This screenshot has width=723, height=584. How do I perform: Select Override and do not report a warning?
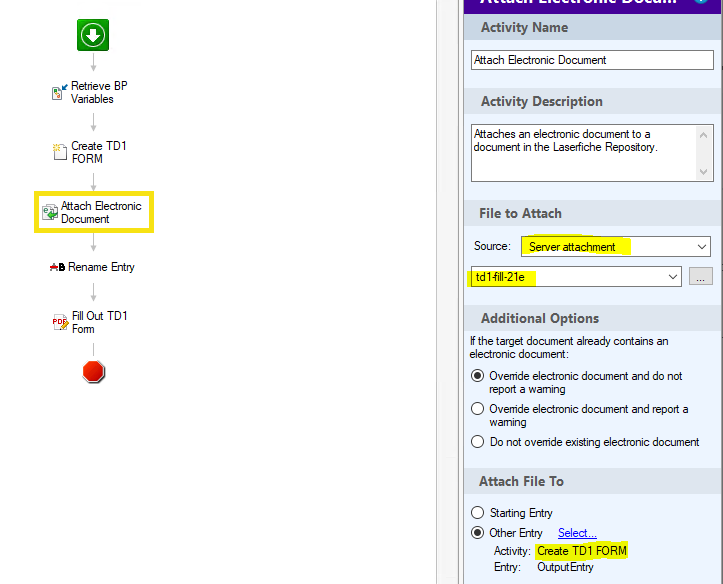[x=477, y=376]
